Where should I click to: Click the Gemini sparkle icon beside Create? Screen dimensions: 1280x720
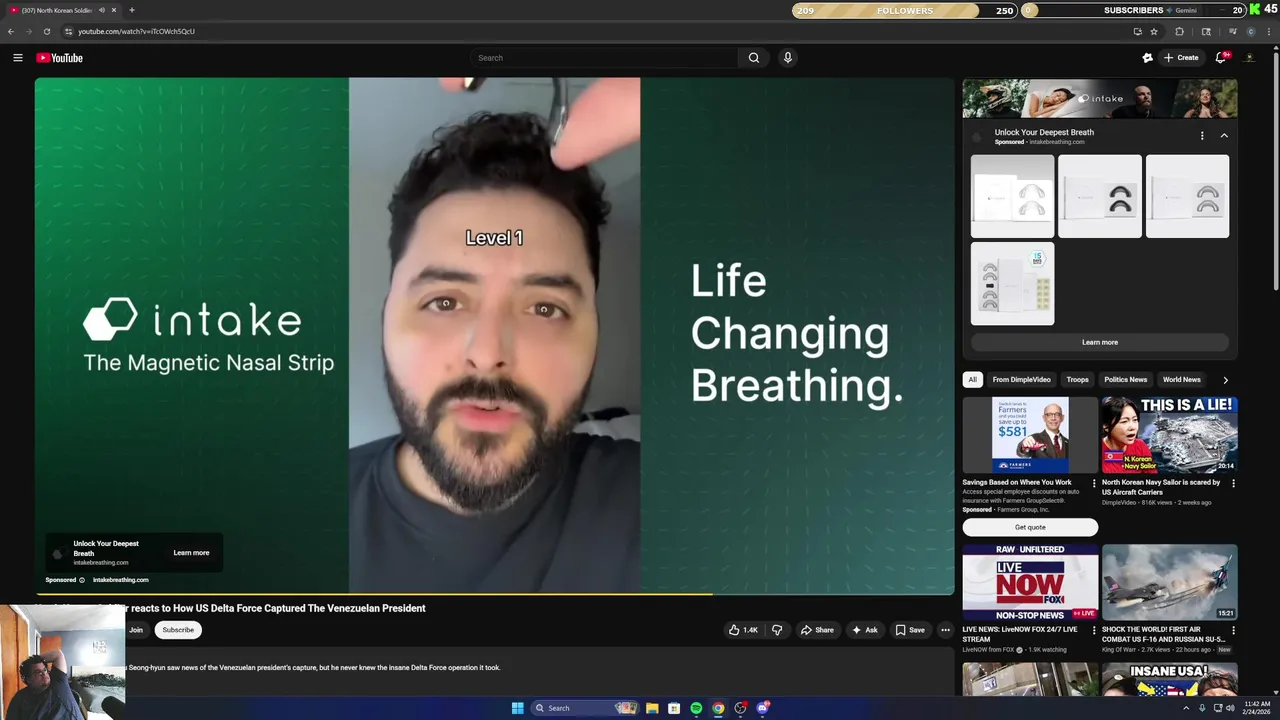(1147, 58)
